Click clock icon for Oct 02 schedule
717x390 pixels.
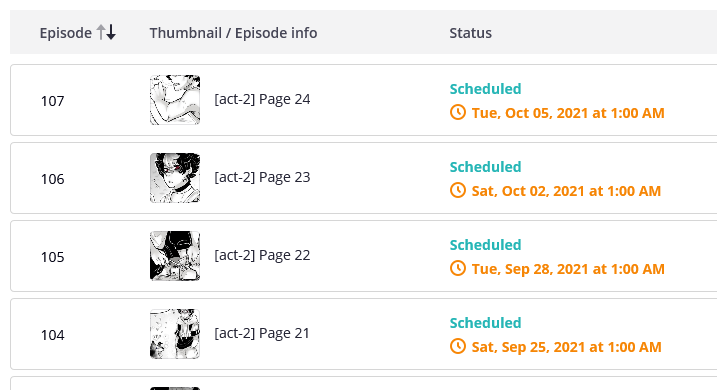pos(458,190)
